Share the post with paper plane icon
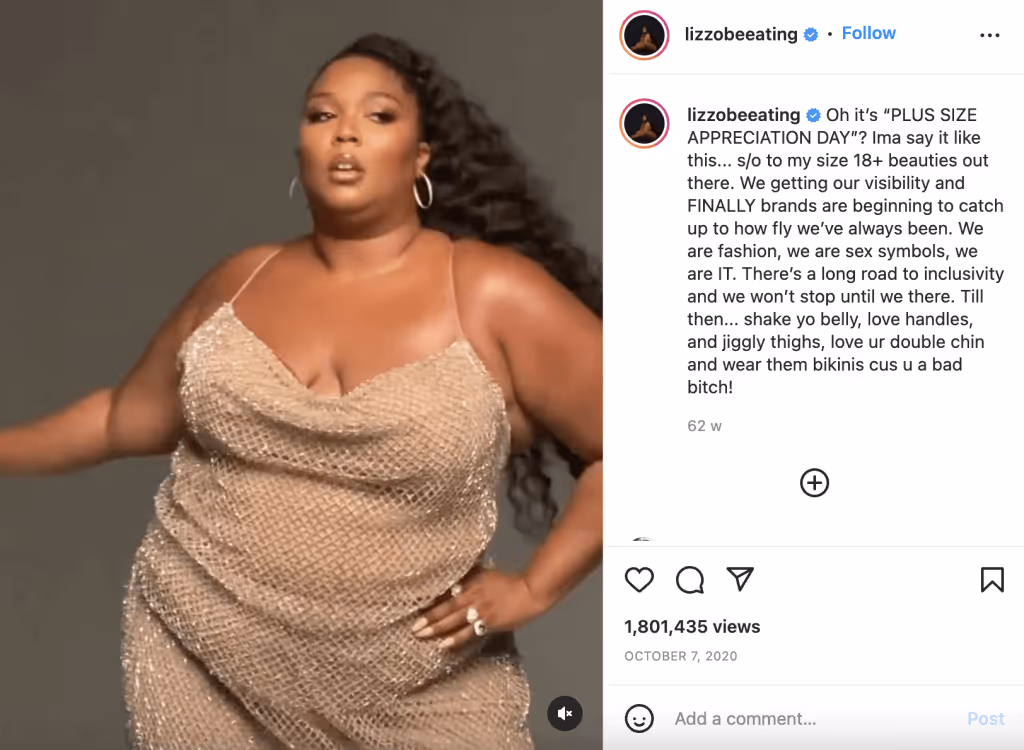 pos(741,579)
